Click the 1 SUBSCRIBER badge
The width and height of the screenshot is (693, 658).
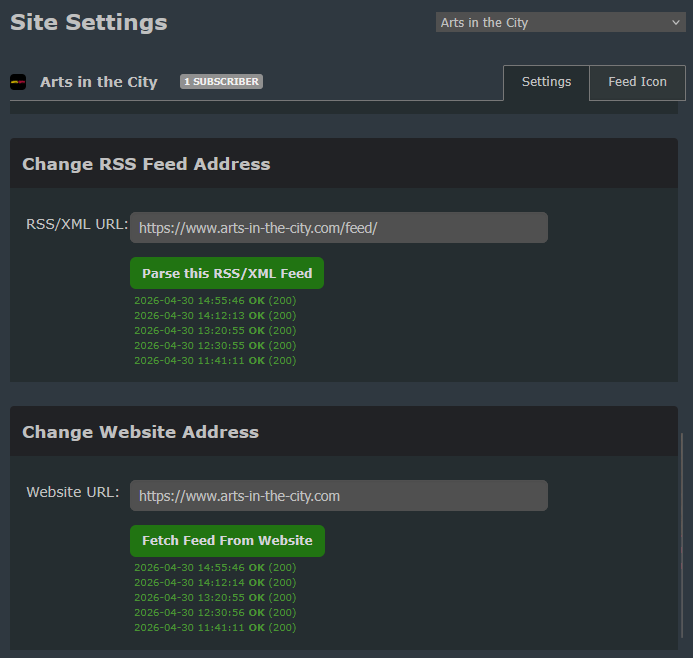pos(221,82)
